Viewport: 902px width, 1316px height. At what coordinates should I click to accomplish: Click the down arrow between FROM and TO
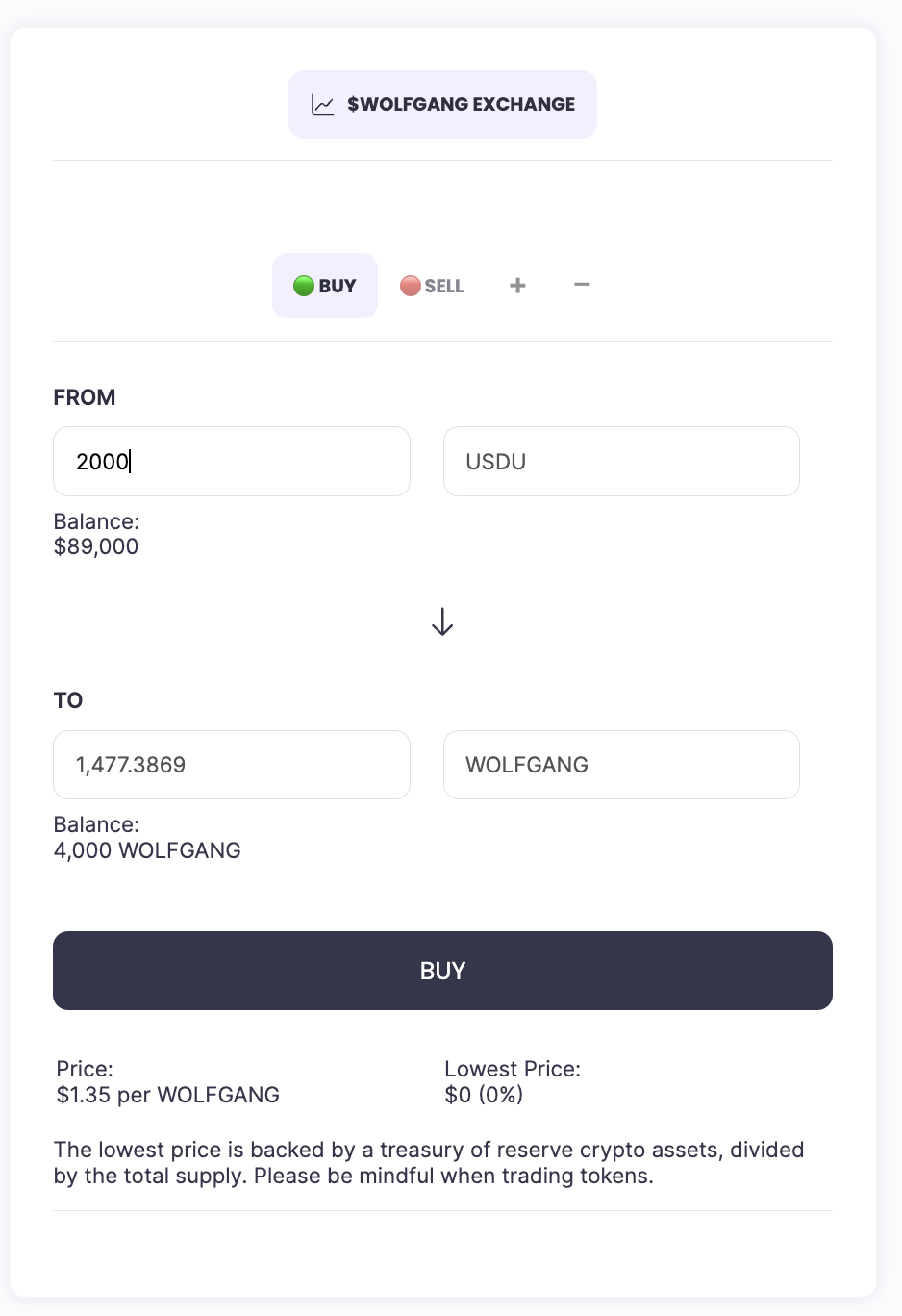point(442,622)
